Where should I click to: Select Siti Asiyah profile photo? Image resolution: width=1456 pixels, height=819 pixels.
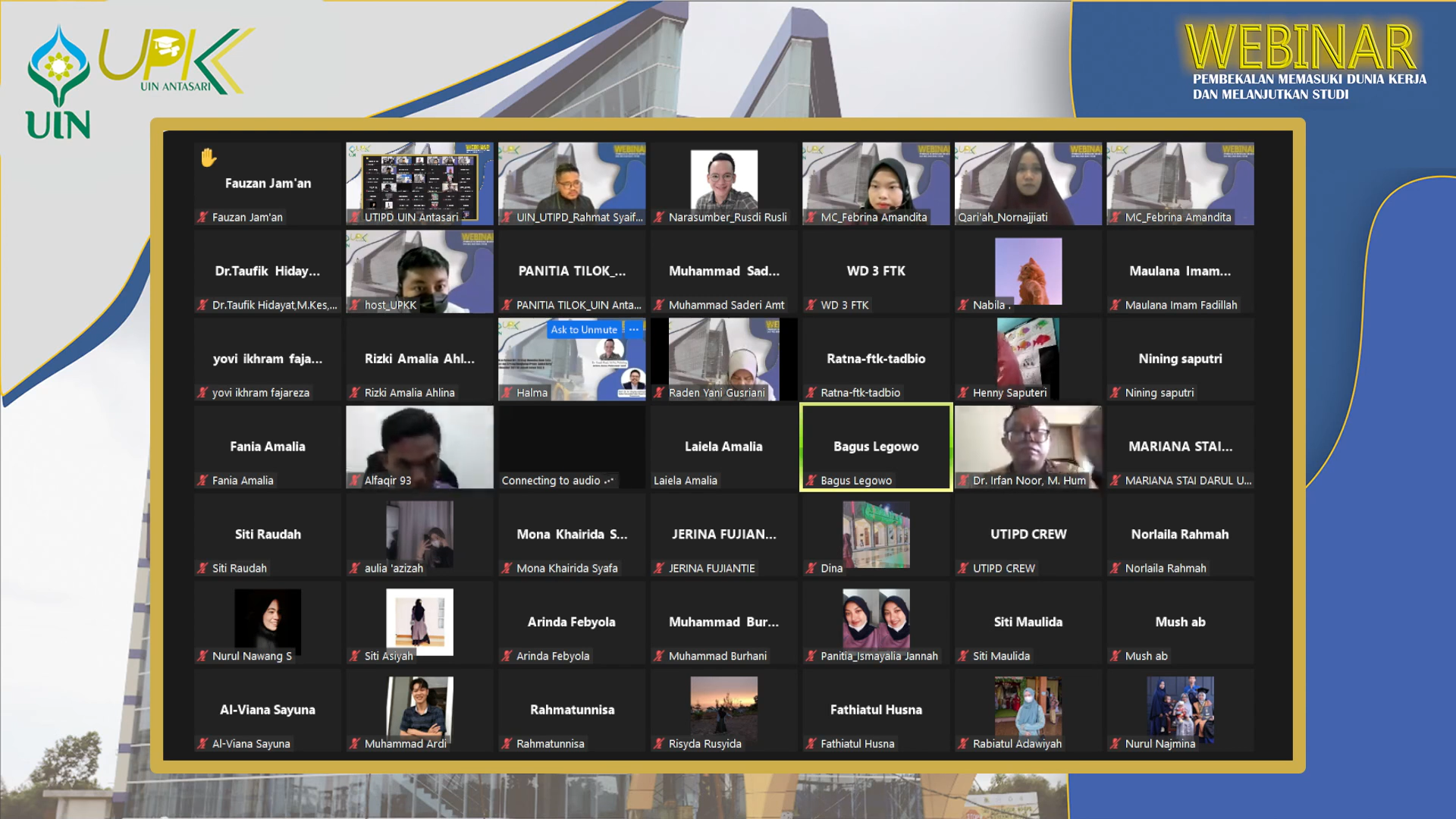point(419,622)
